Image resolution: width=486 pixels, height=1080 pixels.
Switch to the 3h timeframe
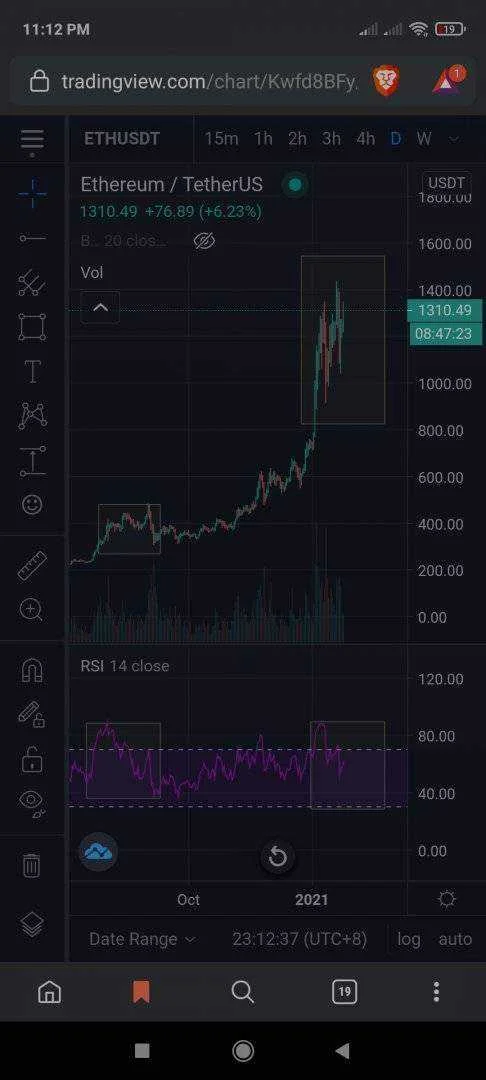tap(331, 138)
